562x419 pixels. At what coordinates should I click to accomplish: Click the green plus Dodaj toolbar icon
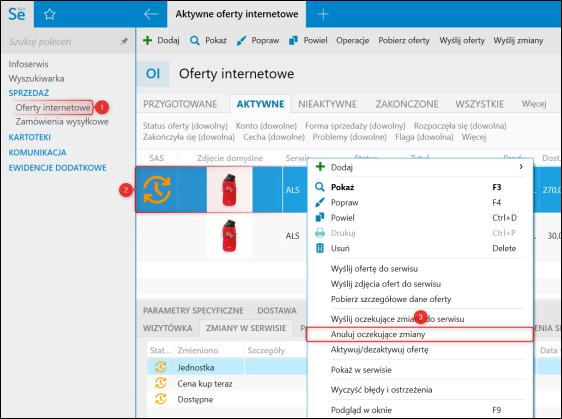(147, 40)
